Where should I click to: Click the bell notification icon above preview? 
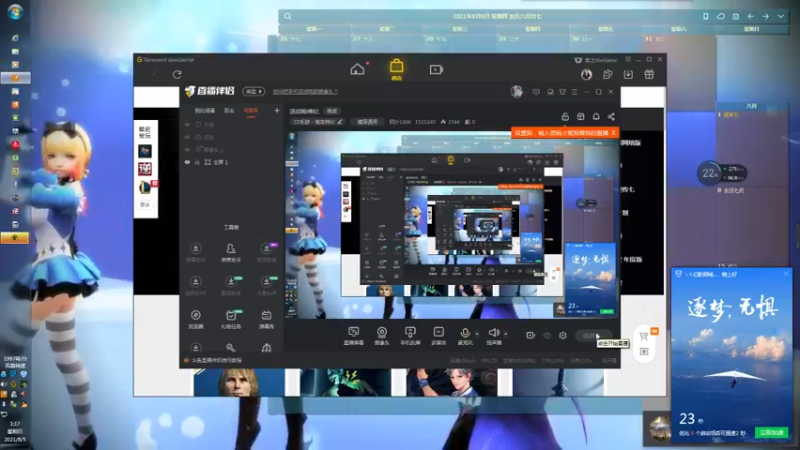pyautogui.click(x=596, y=117)
